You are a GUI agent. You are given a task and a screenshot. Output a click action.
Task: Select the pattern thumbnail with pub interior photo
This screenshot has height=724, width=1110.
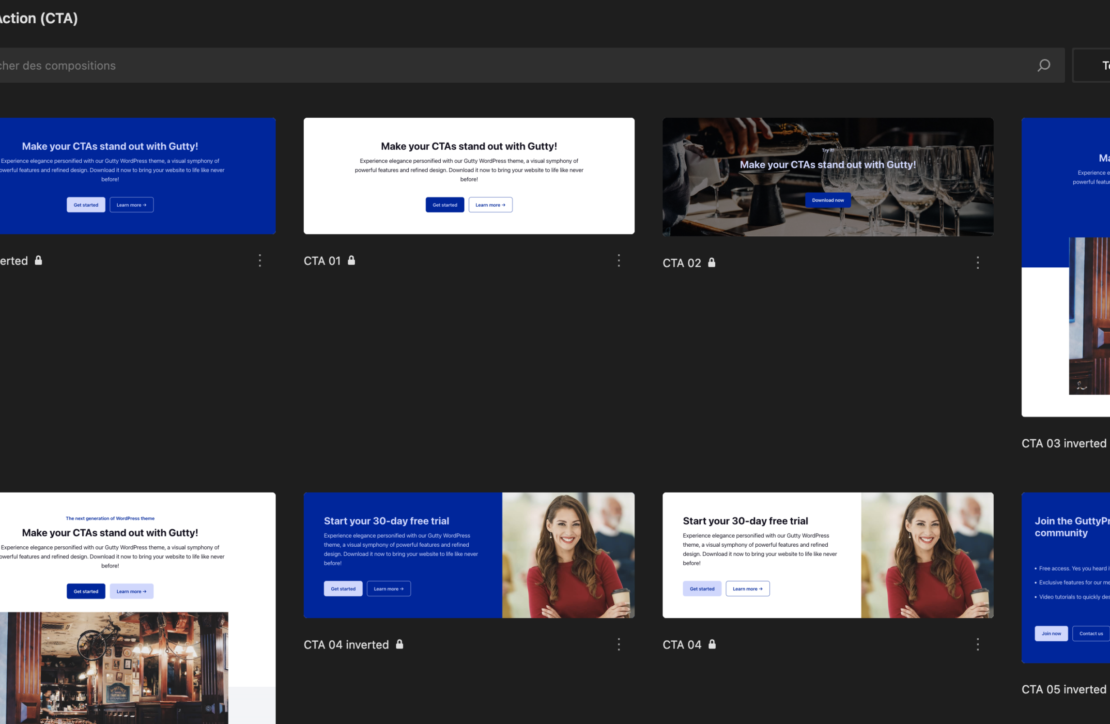(137, 608)
